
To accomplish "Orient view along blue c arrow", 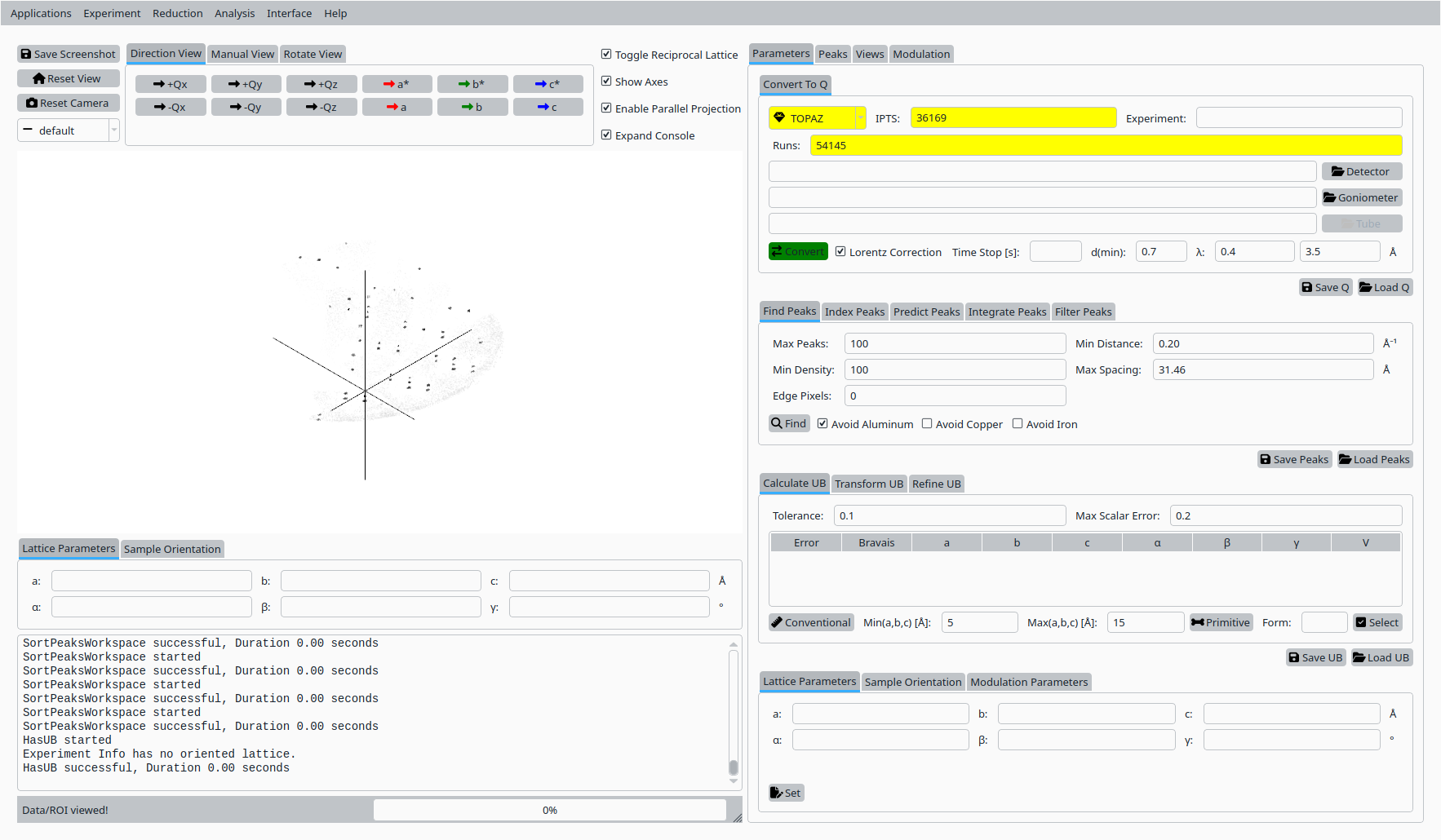I will tap(548, 107).
